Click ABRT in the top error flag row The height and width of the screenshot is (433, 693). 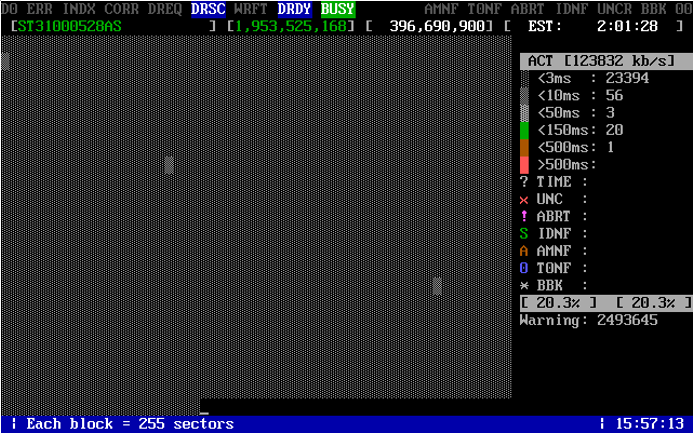(528, 9)
